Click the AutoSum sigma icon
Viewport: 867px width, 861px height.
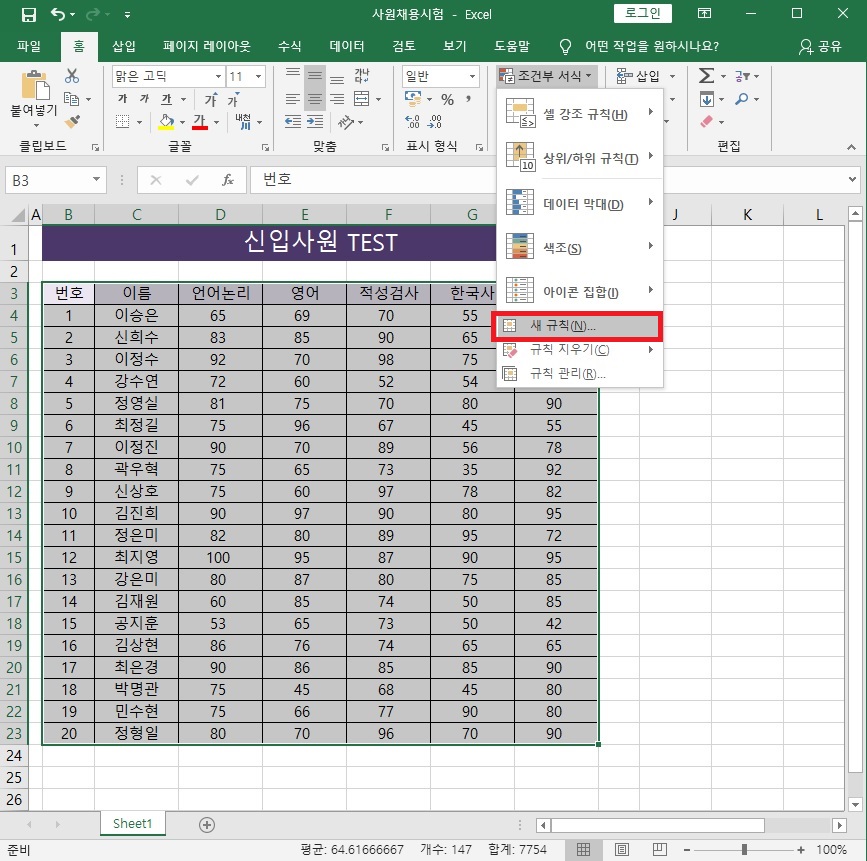tap(707, 76)
